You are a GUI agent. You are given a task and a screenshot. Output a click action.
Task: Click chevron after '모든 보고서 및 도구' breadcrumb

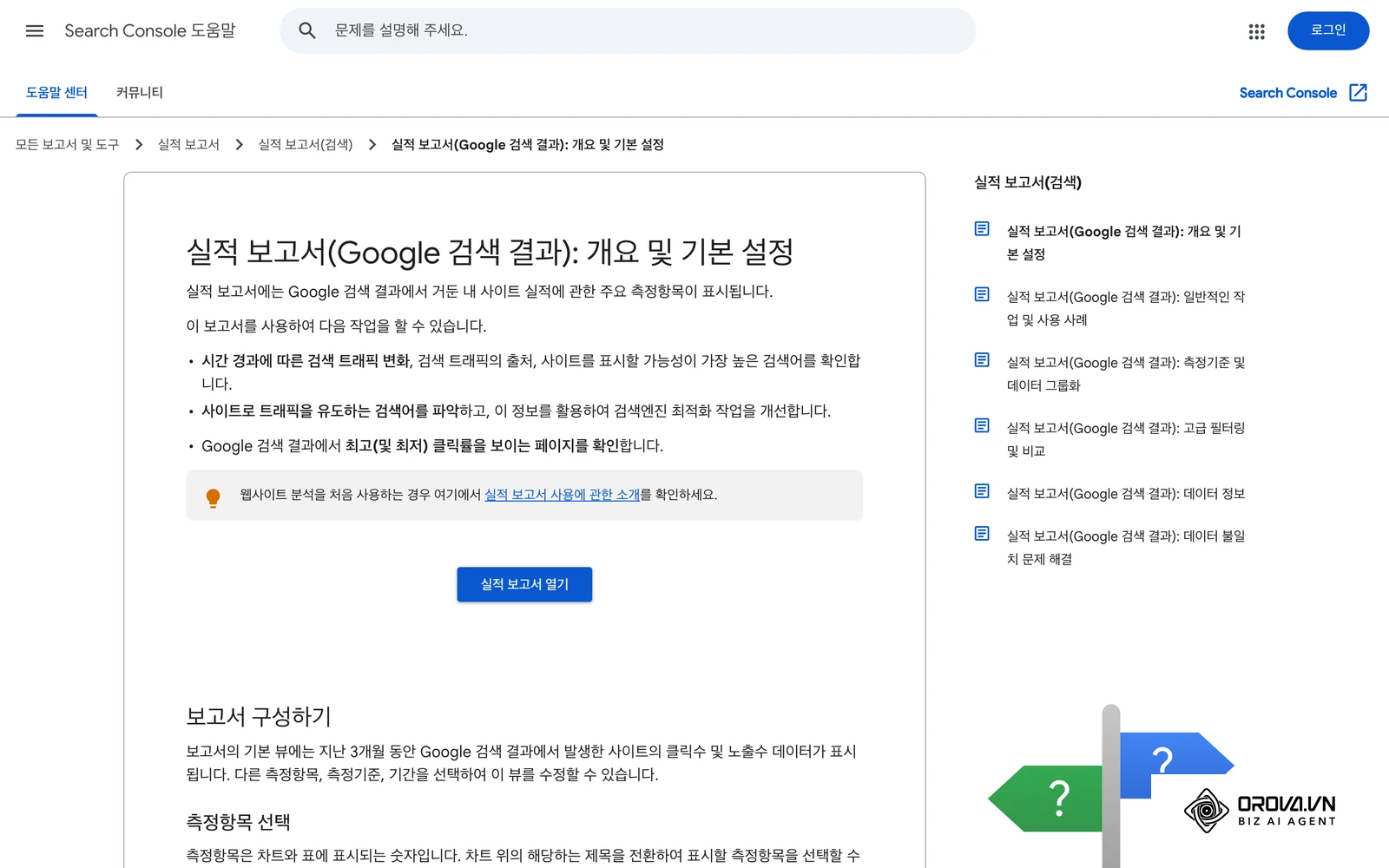coord(139,145)
